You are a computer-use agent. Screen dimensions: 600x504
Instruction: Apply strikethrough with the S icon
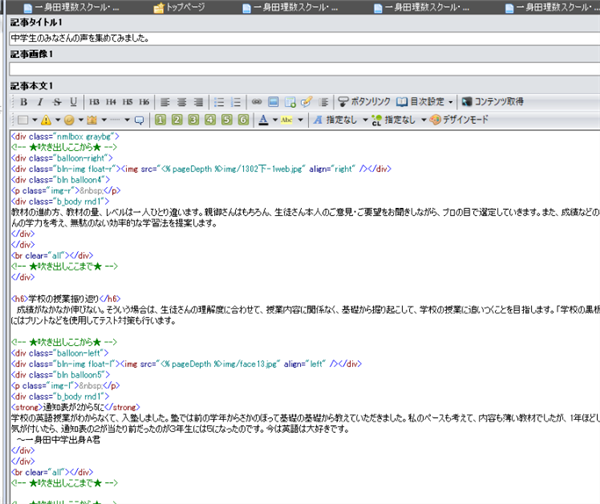(56, 102)
